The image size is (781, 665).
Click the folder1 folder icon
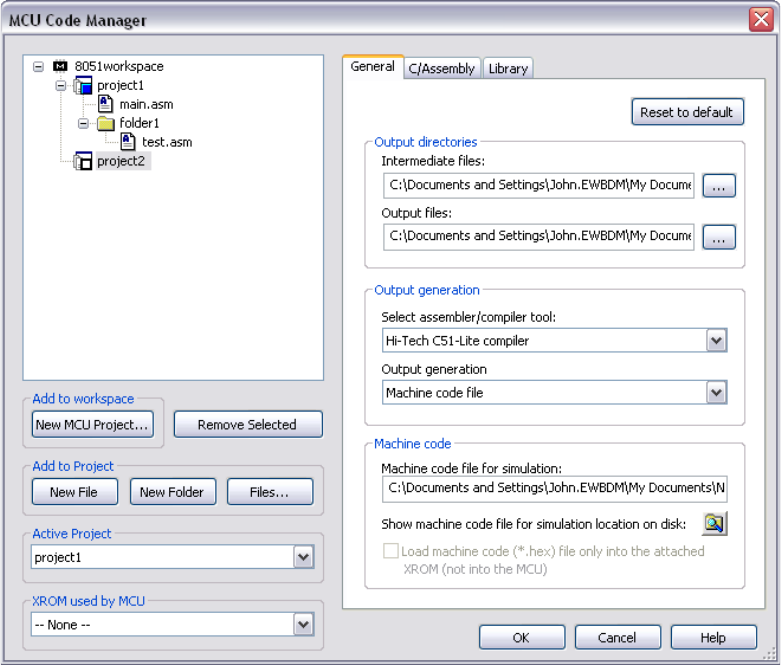click(x=105, y=123)
